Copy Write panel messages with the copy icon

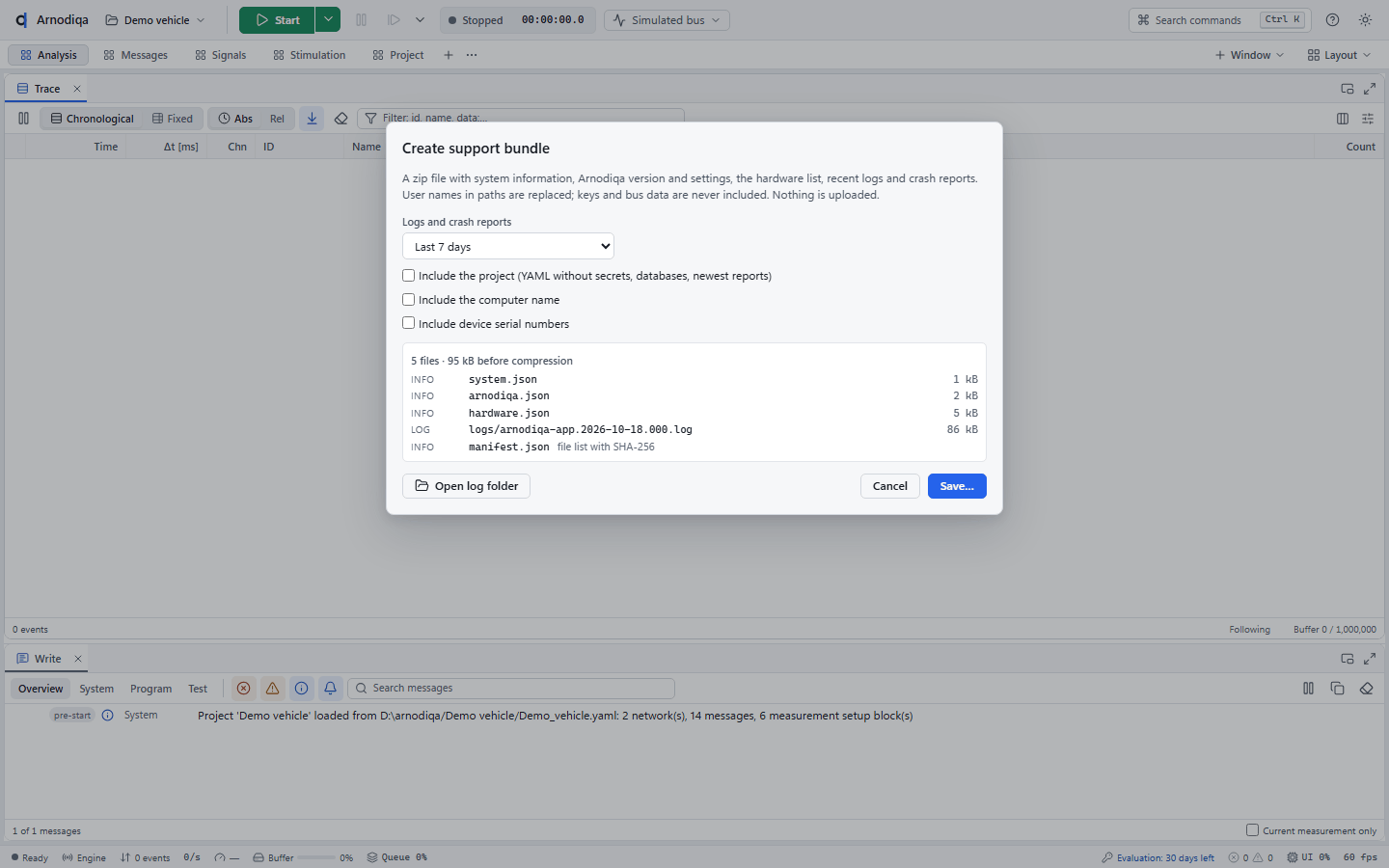coord(1337,689)
